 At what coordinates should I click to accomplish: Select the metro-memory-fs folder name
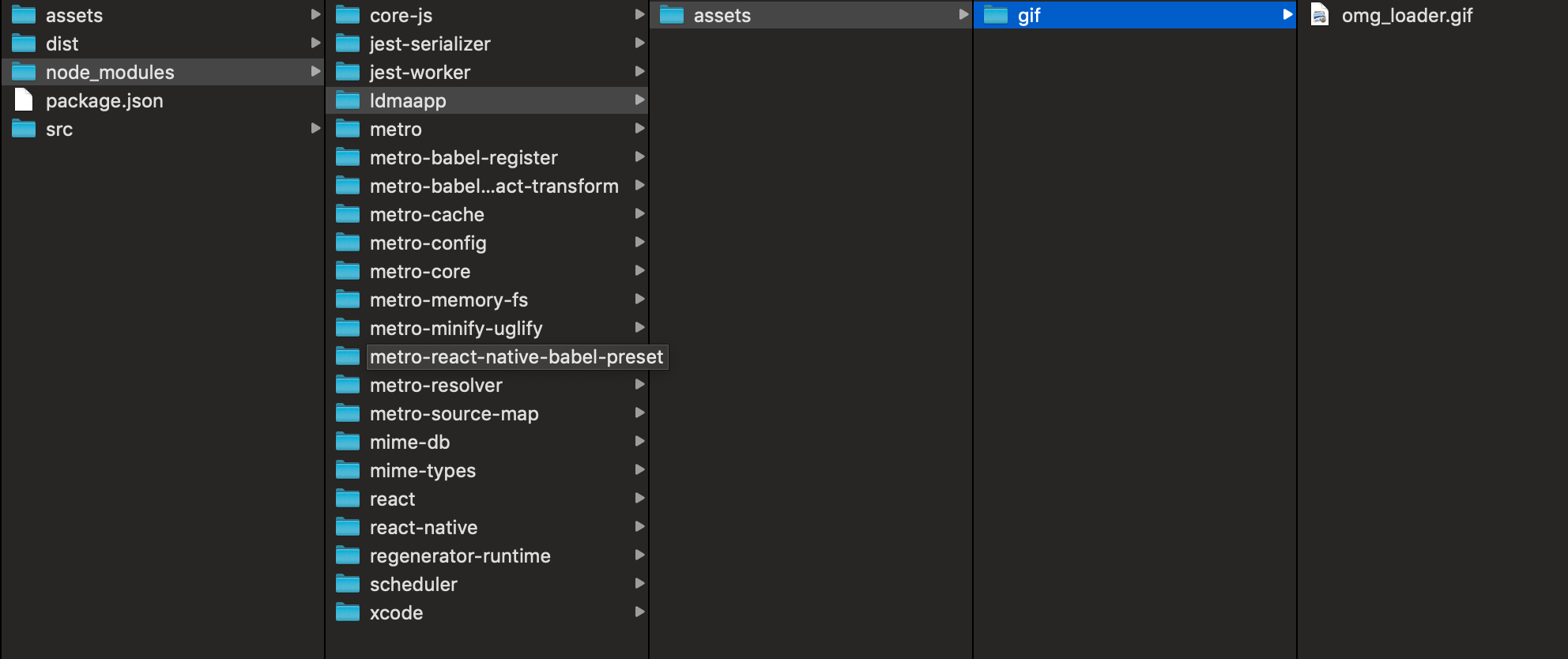(x=448, y=300)
